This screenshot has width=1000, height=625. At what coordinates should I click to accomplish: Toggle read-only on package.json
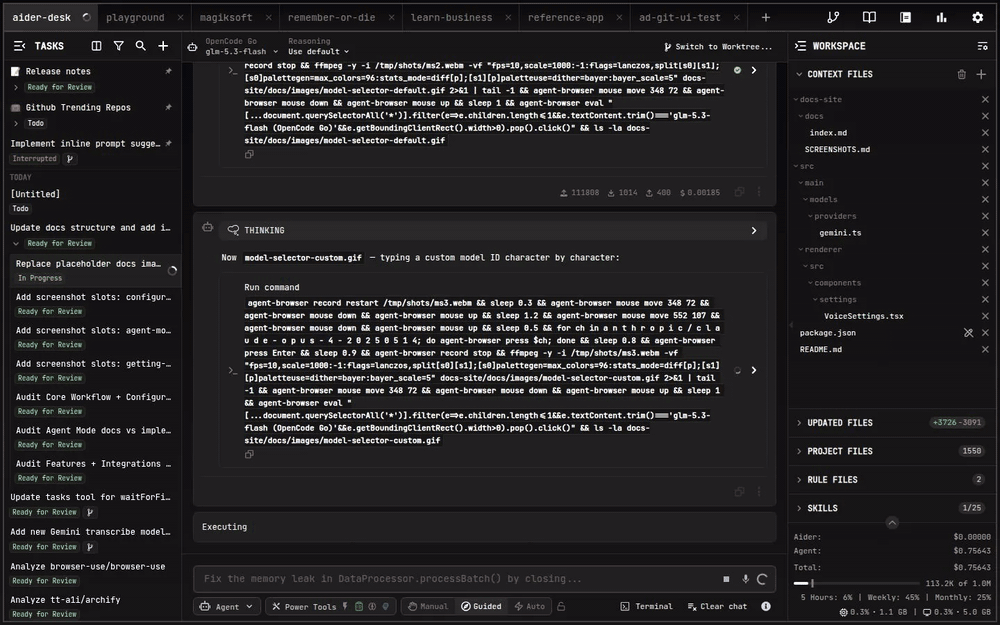968,333
